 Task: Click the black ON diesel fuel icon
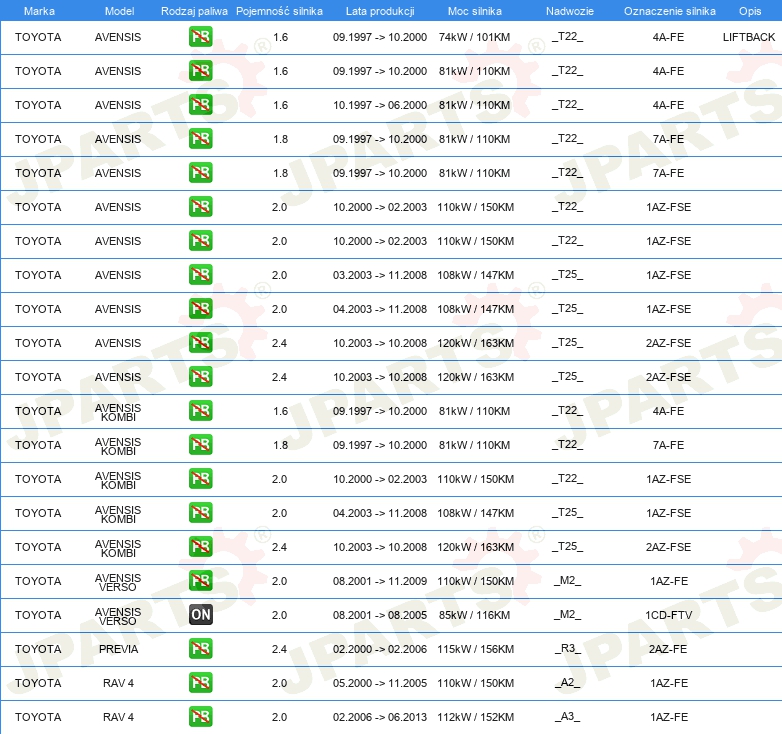[x=200, y=615]
